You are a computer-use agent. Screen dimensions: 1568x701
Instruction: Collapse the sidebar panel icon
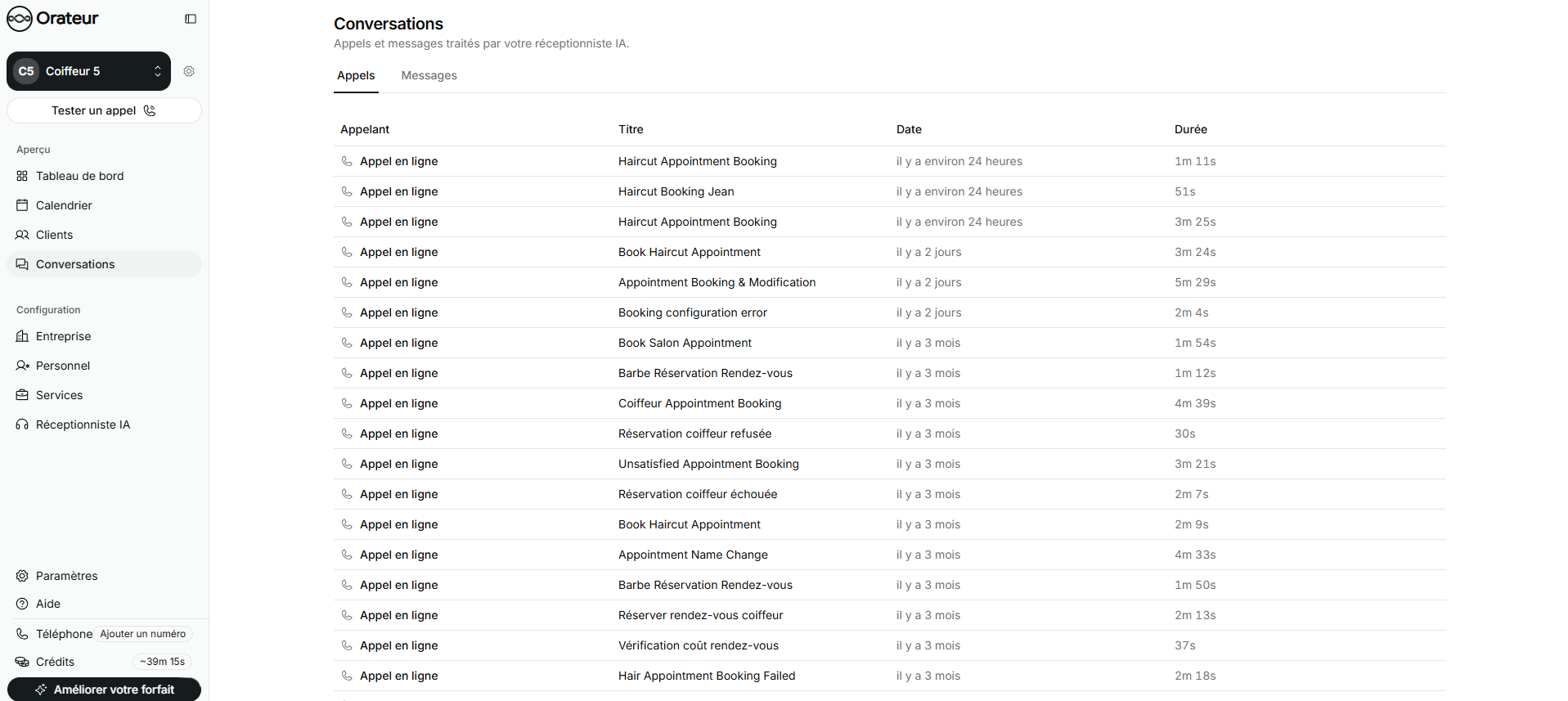pos(191,19)
